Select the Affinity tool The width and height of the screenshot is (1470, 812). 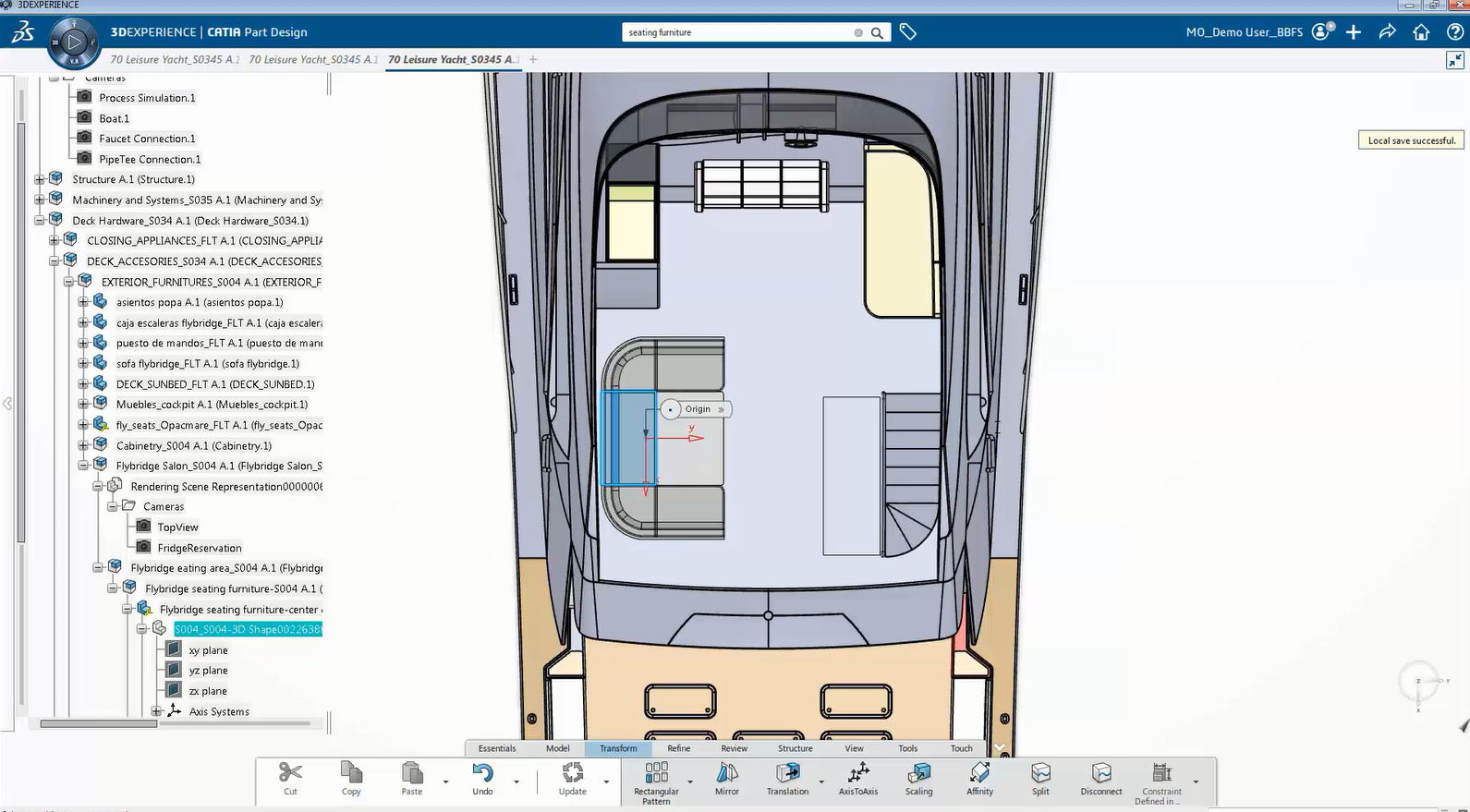click(x=979, y=773)
